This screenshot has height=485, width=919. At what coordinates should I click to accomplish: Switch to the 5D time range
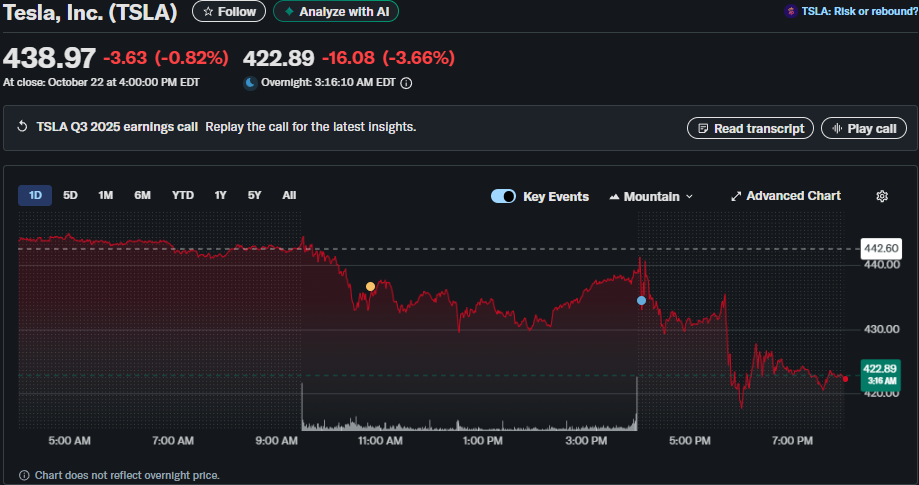(x=70, y=196)
